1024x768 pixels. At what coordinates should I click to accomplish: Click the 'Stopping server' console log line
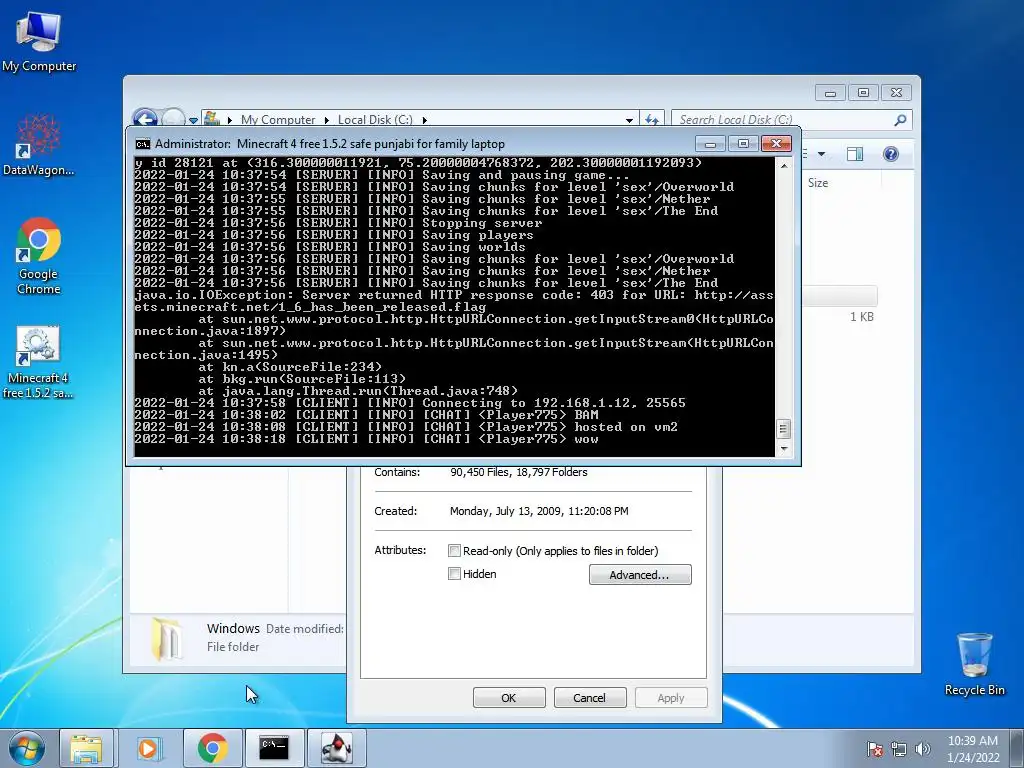point(338,223)
